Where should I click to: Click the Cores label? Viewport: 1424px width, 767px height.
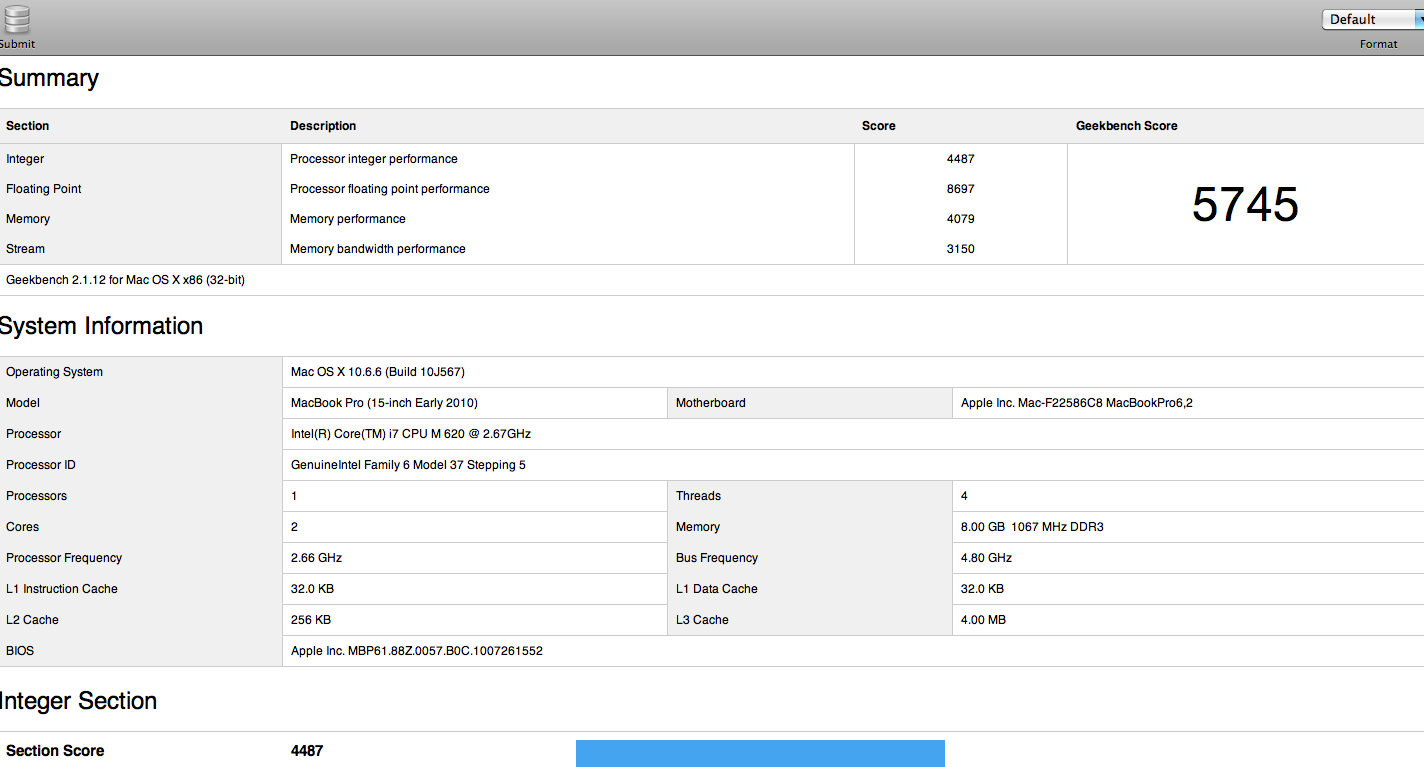(x=23, y=527)
